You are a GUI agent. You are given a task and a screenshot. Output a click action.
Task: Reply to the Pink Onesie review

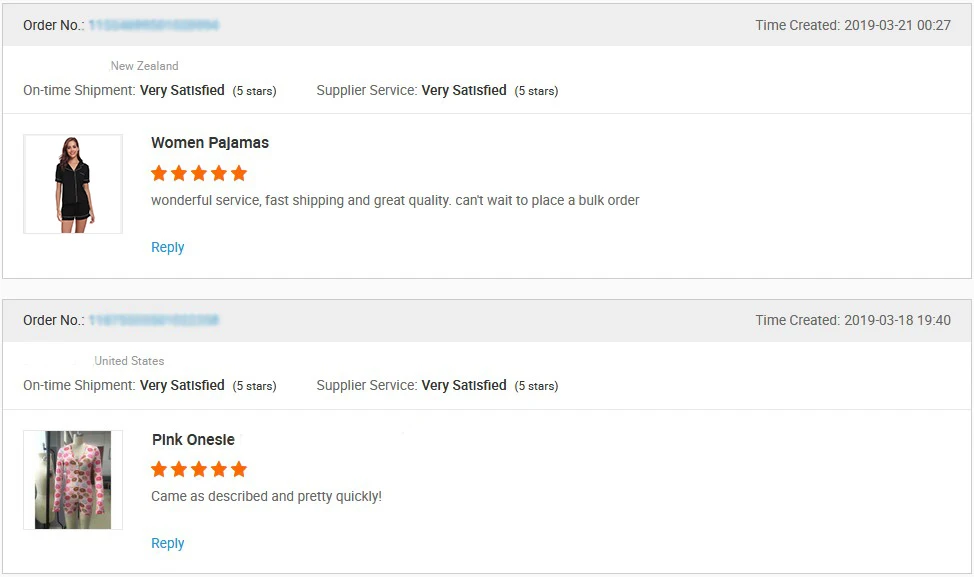point(168,543)
